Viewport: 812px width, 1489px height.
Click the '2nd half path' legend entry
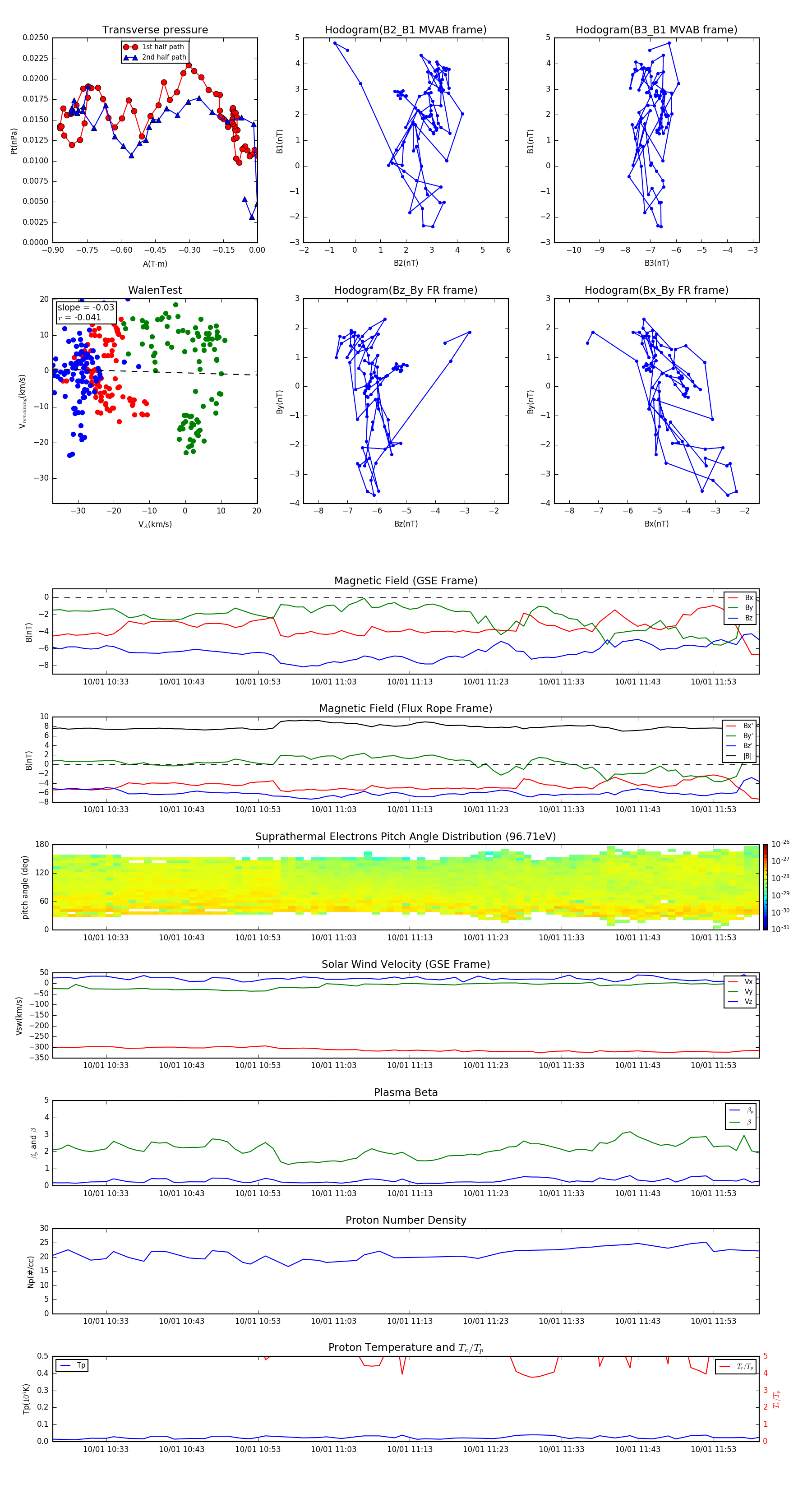[x=154, y=57]
